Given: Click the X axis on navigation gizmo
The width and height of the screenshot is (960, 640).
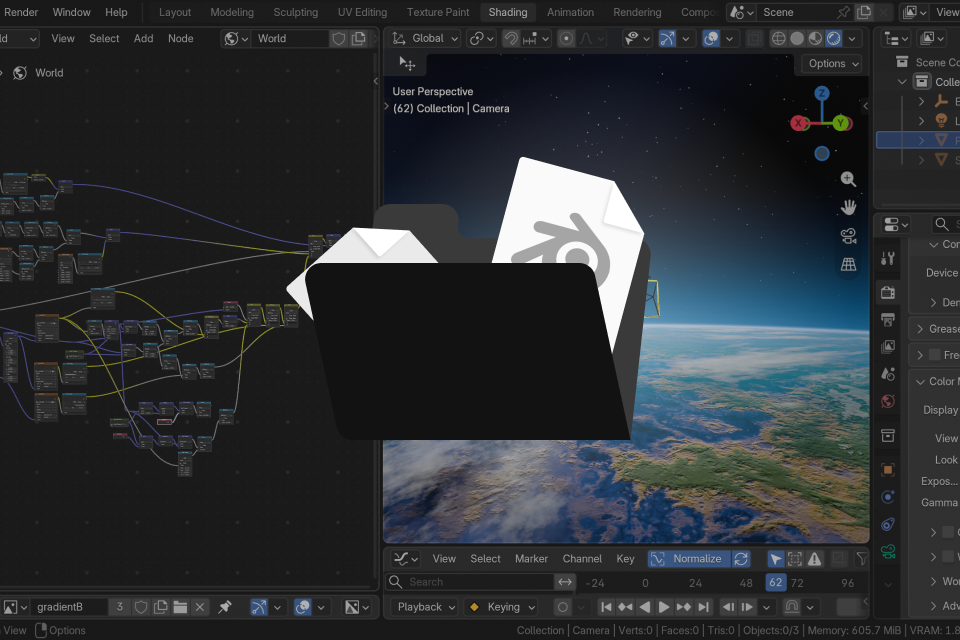Looking at the screenshot, I should (x=798, y=123).
